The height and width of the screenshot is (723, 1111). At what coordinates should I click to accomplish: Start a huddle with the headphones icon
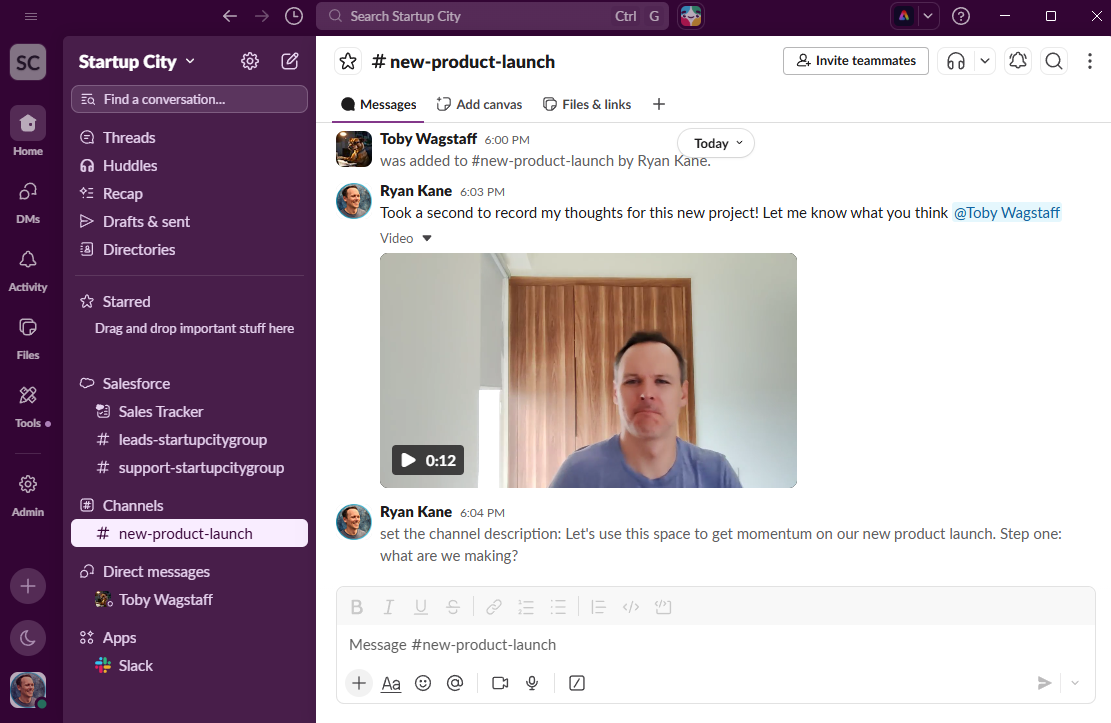pyautogui.click(x=956, y=62)
